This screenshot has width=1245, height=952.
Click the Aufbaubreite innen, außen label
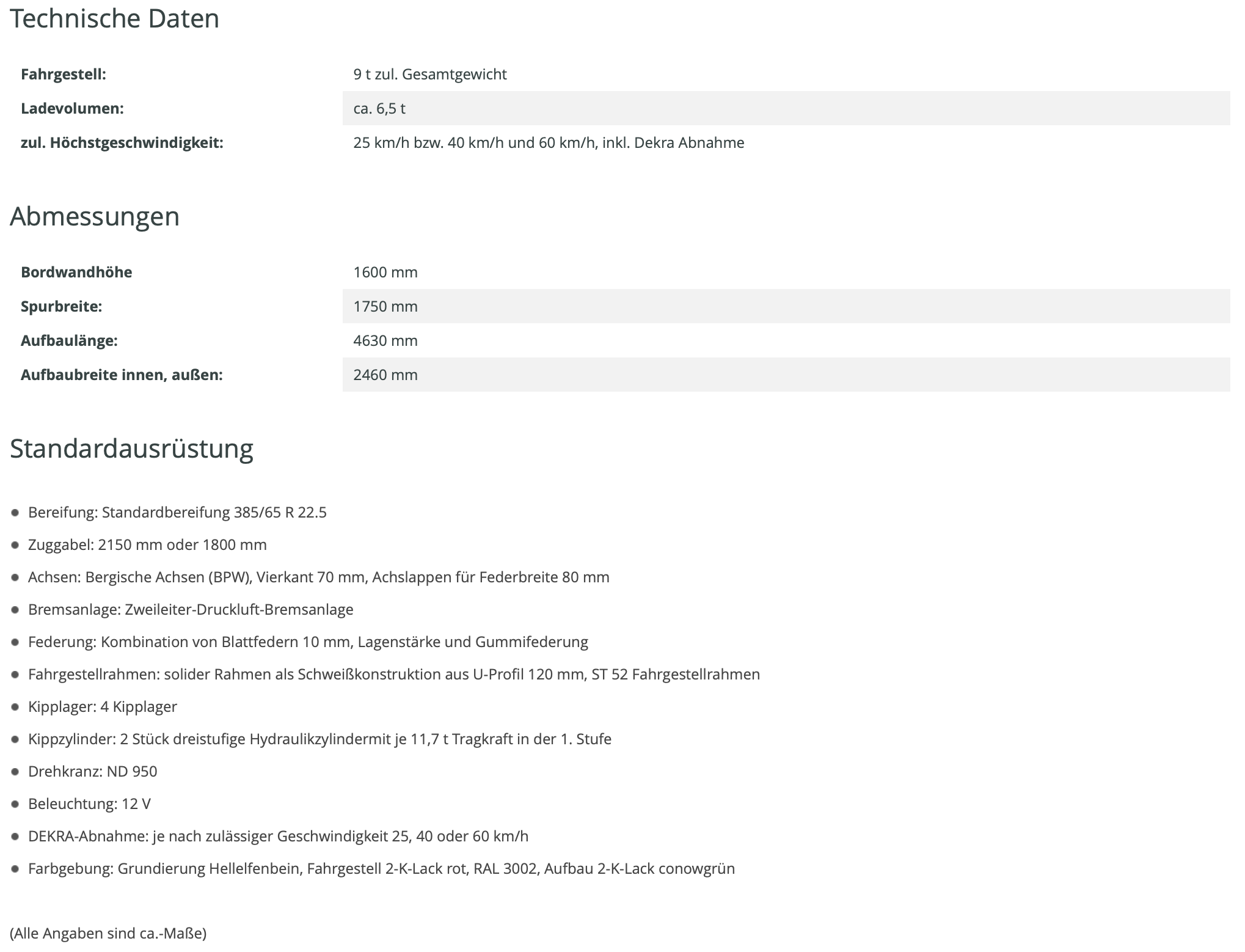pyautogui.click(x=122, y=375)
